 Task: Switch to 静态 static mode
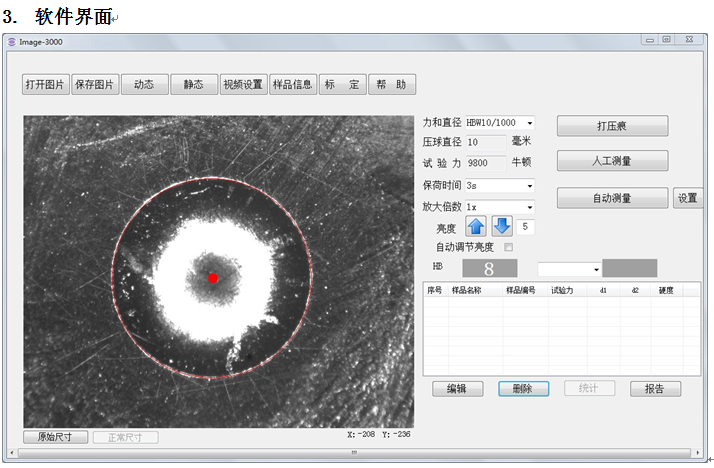click(193, 85)
